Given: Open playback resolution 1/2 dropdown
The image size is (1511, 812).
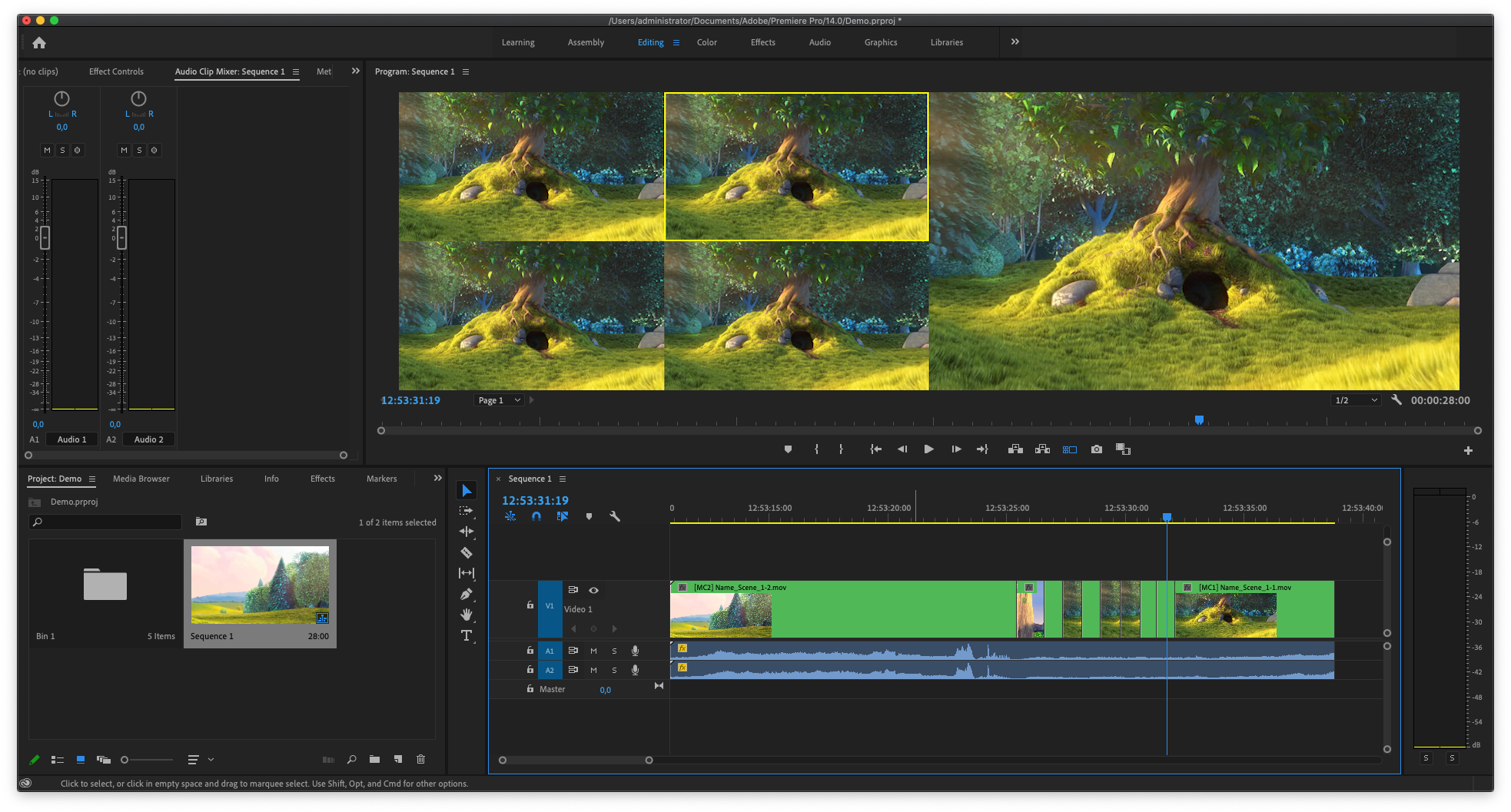Looking at the screenshot, I should coord(1357,400).
